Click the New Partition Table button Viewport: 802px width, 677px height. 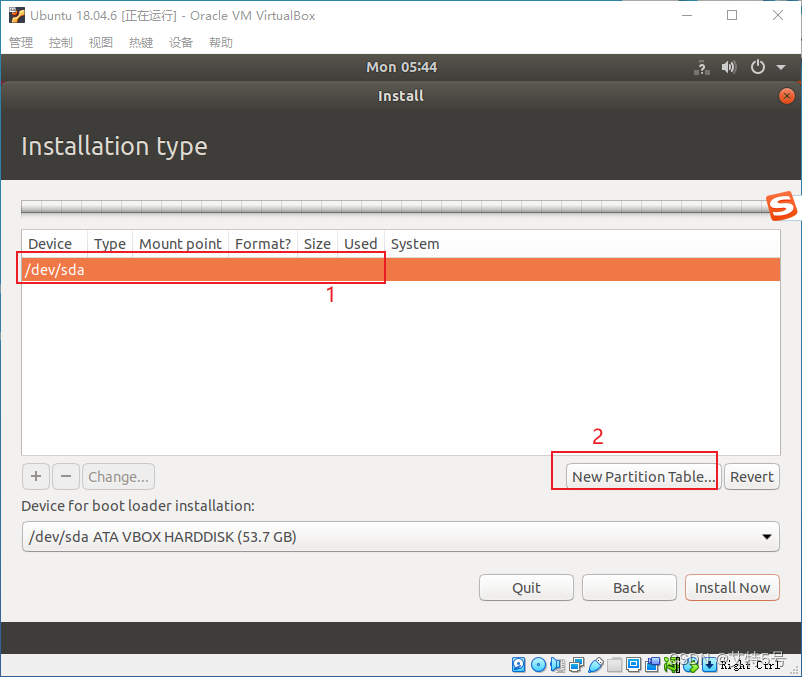click(x=641, y=476)
